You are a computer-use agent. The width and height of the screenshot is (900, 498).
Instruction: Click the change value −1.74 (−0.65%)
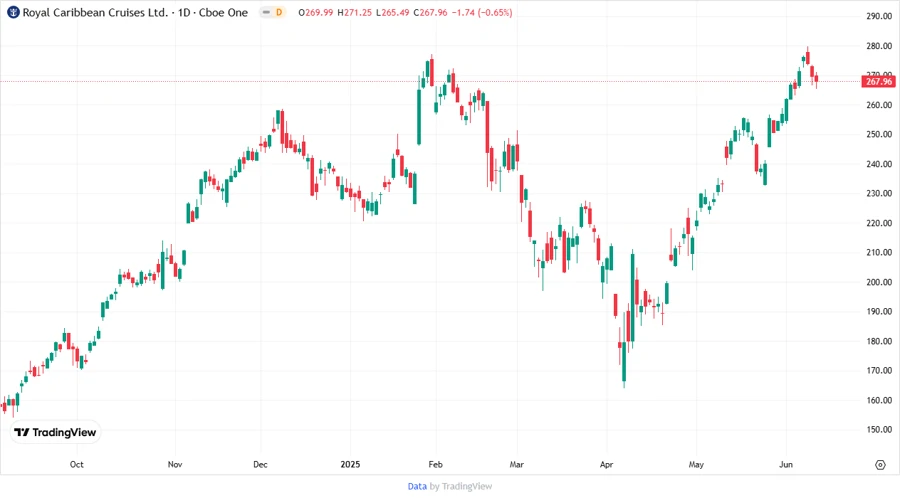[482, 12]
